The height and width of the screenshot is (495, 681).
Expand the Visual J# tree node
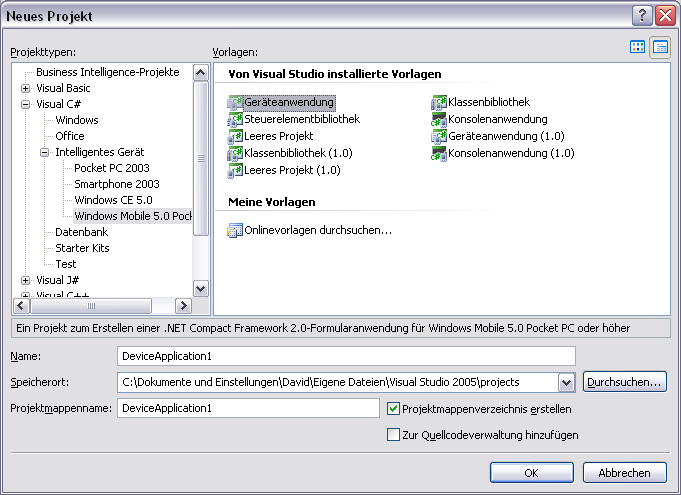coord(26,280)
